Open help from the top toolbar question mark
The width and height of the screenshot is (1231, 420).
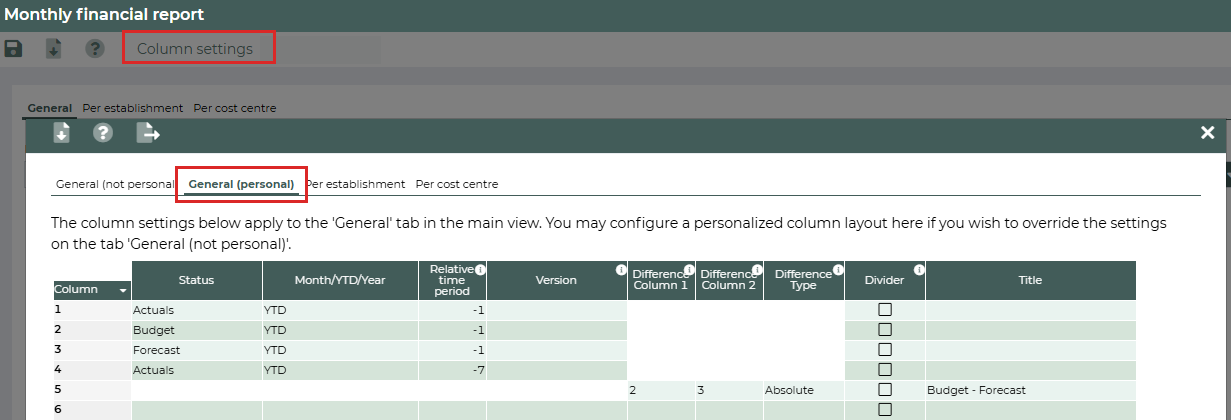[95, 49]
